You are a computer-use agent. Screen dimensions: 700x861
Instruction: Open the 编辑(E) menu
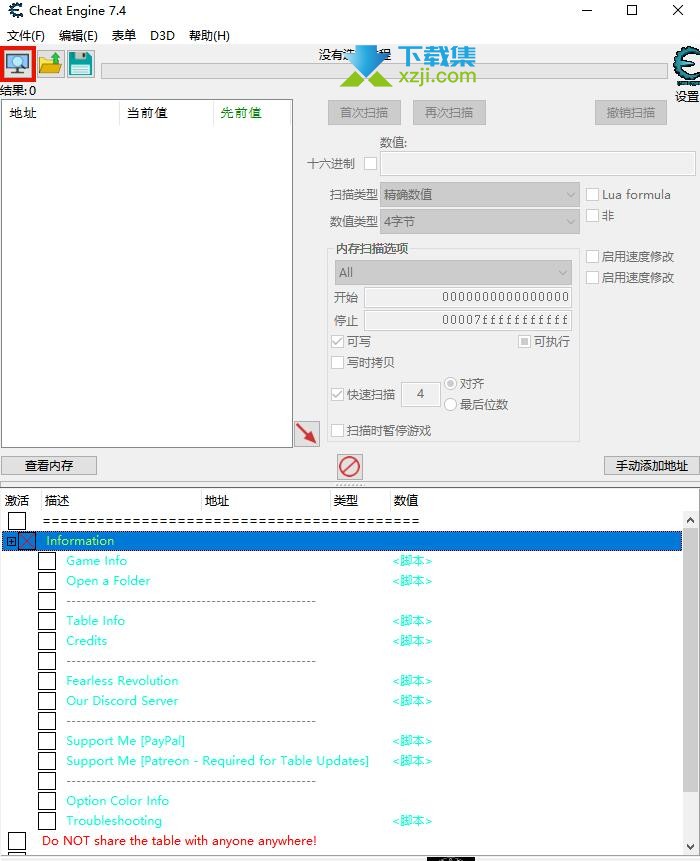point(78,36)
